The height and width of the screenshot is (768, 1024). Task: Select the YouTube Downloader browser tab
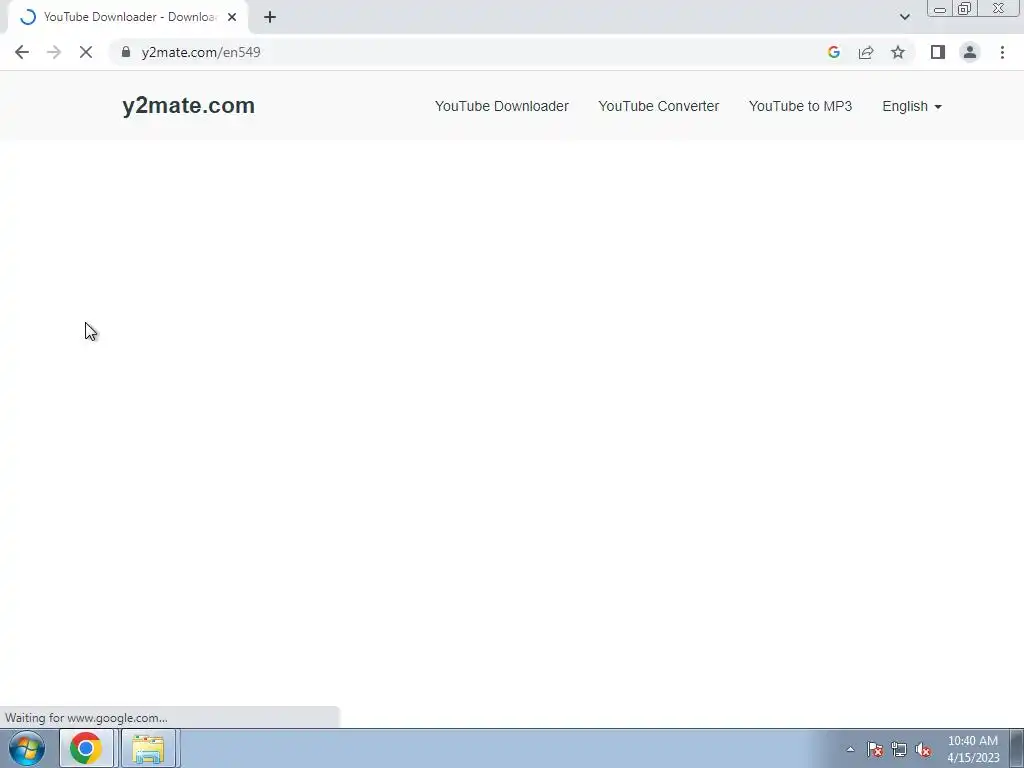coord(128,17)
